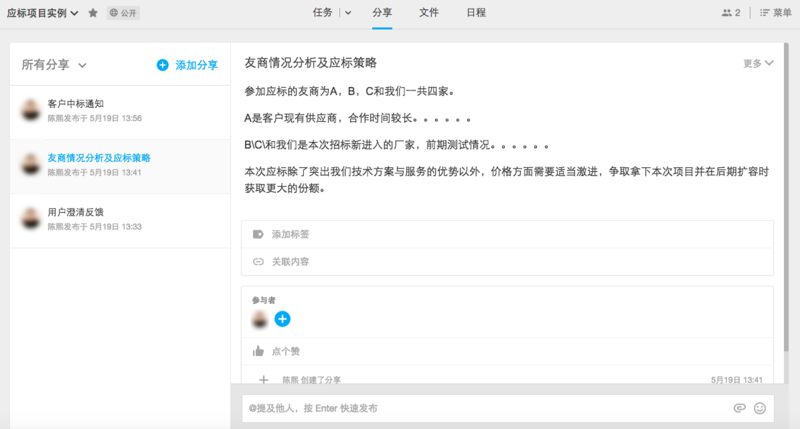The height and width of the screenshot is (429, 800).
Task: Click the attachment paperclip icon in comment box
Action: 739,408
